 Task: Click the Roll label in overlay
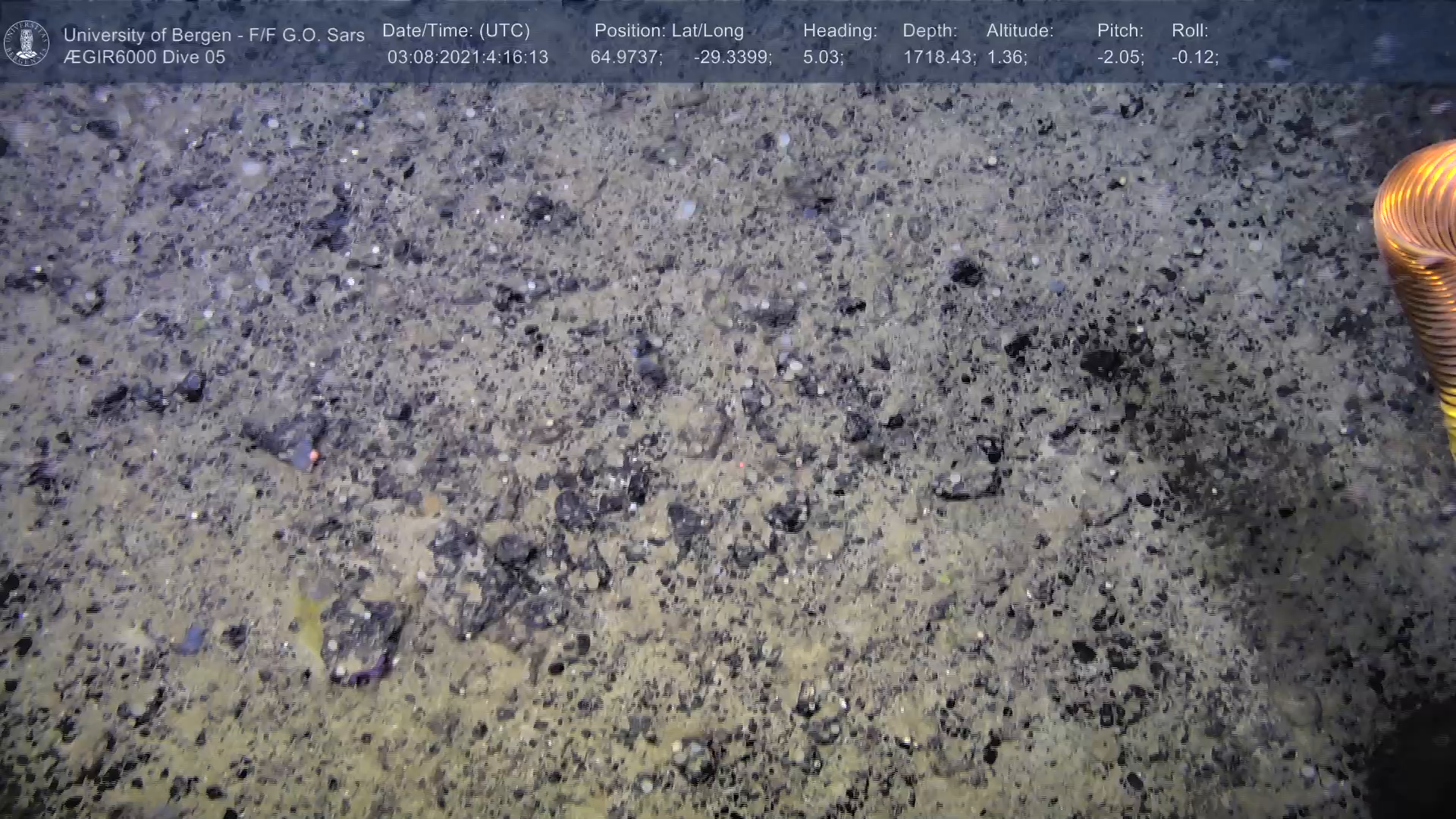tap(1189, 31)
